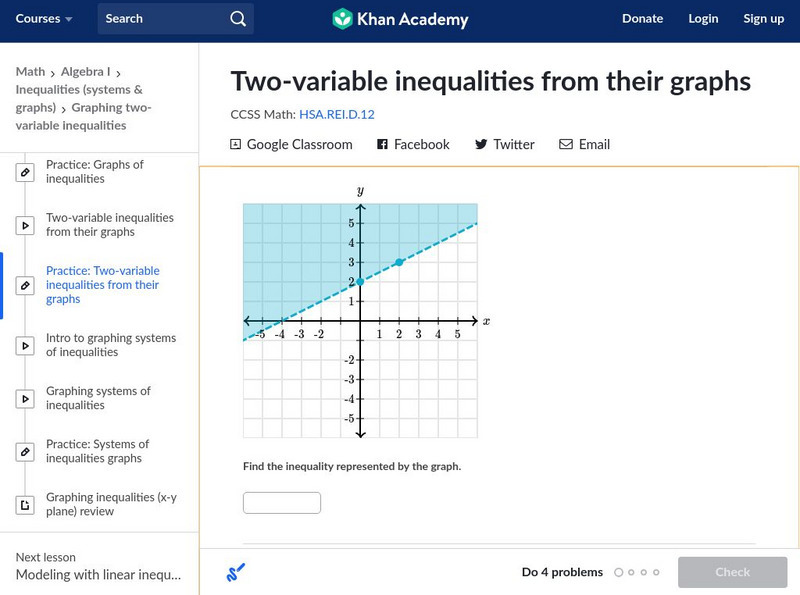Click the first problem progress dot
The image size is (800, 595).
click(x=619, y=573)
